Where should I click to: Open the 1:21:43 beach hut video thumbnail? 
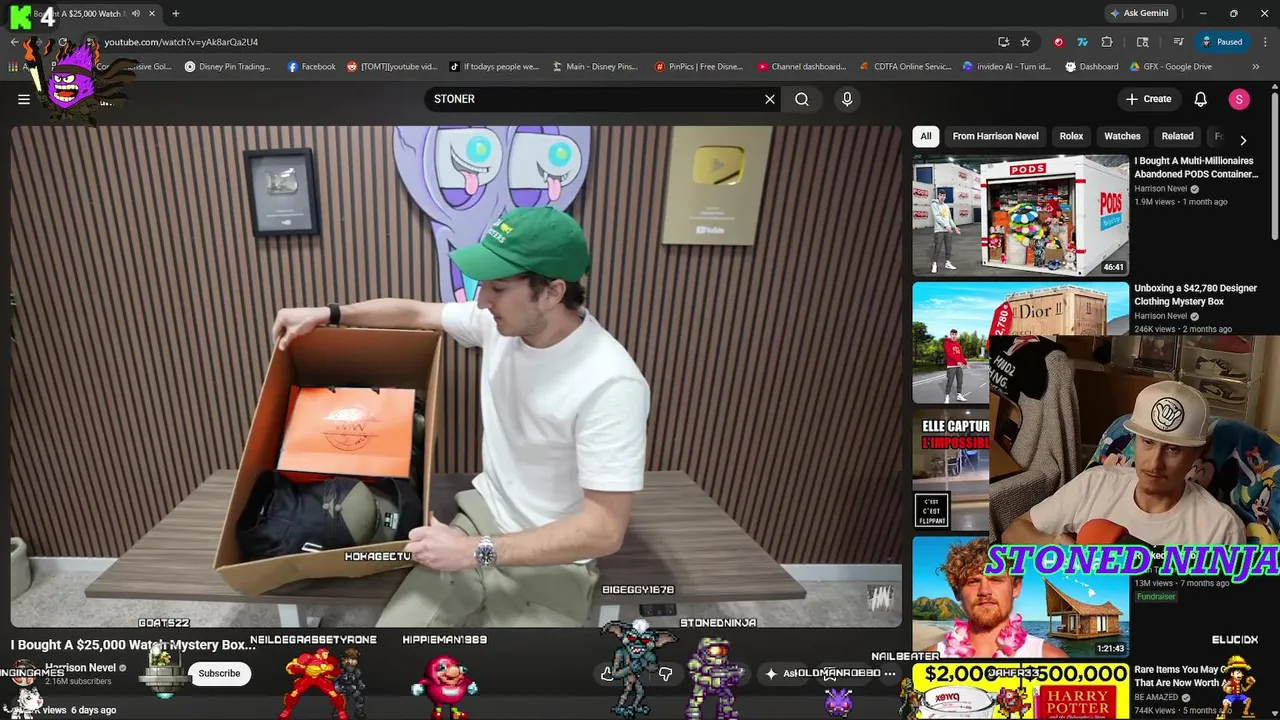tap(1020, 597)
